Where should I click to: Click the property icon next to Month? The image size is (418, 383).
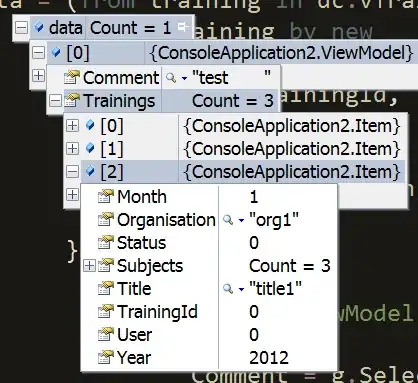[106, 196]
